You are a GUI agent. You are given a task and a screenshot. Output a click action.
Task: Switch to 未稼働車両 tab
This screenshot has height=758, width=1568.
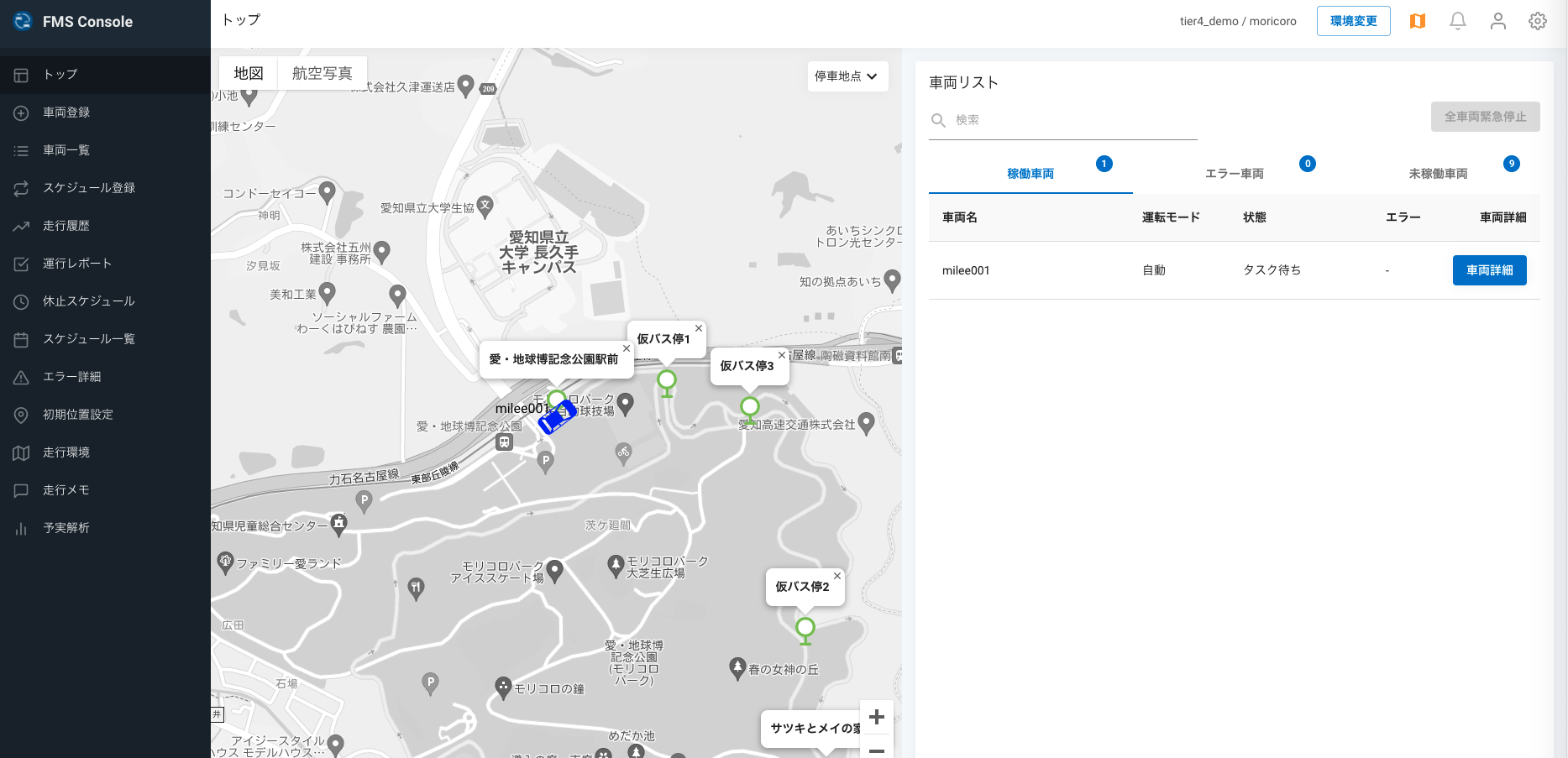1439,174
